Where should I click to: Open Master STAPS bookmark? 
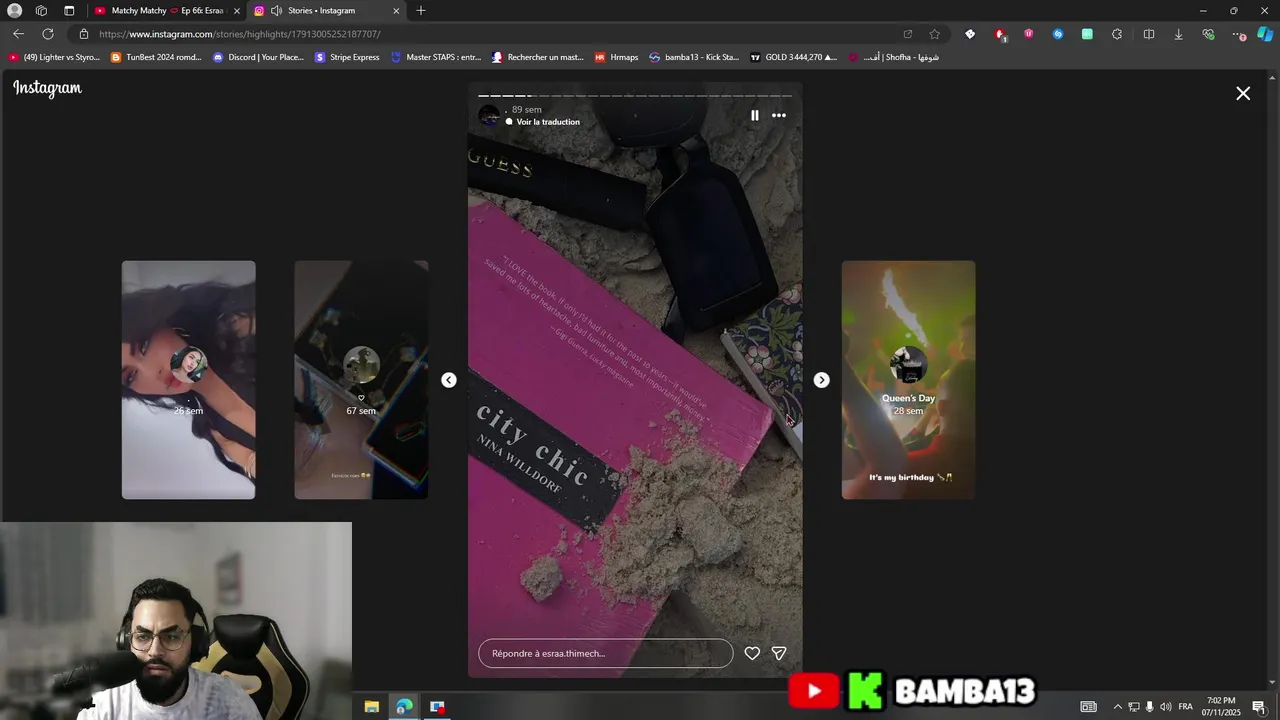click(436, 57)
